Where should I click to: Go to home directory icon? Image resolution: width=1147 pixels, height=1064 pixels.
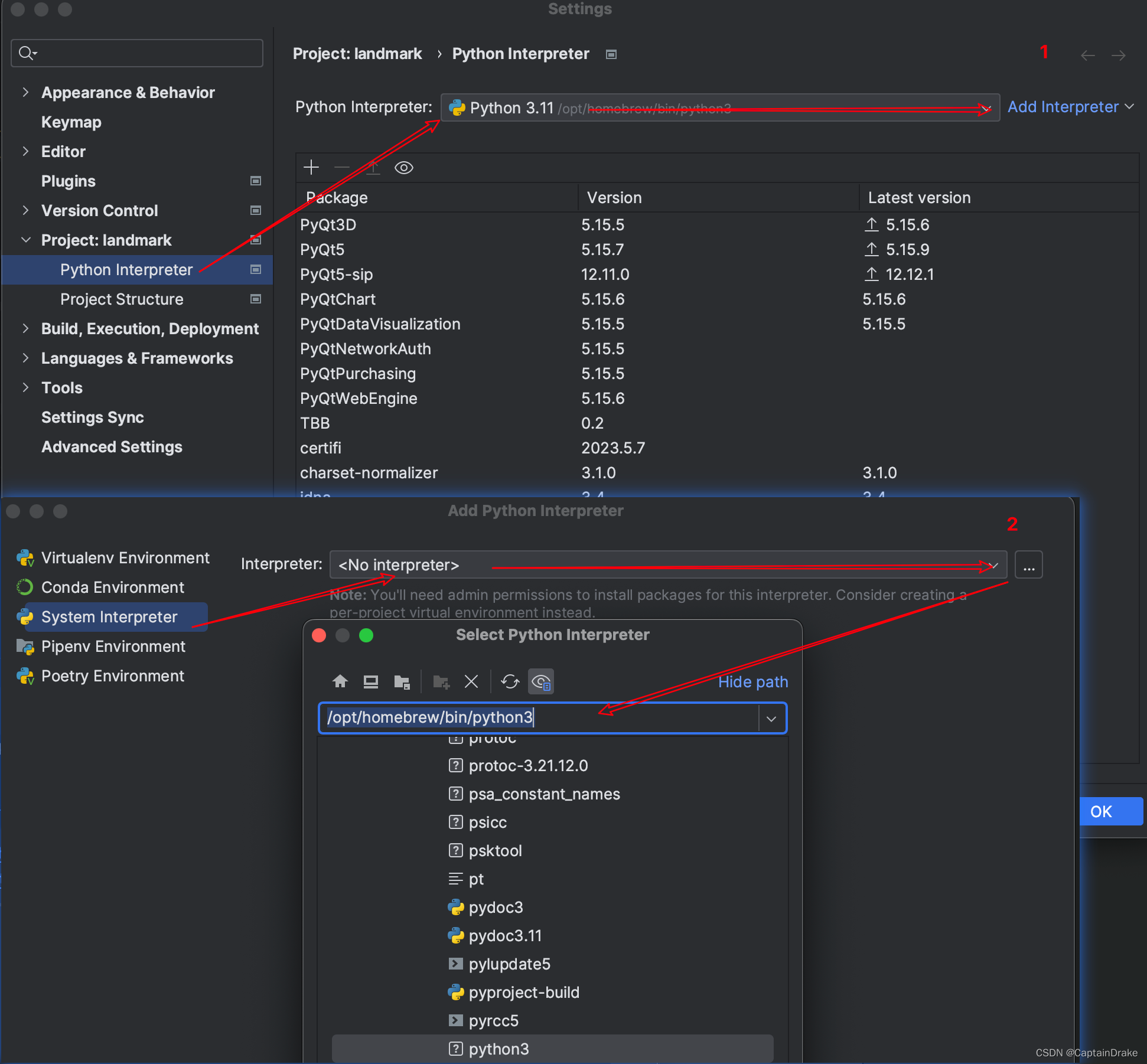tap(340, 682)
